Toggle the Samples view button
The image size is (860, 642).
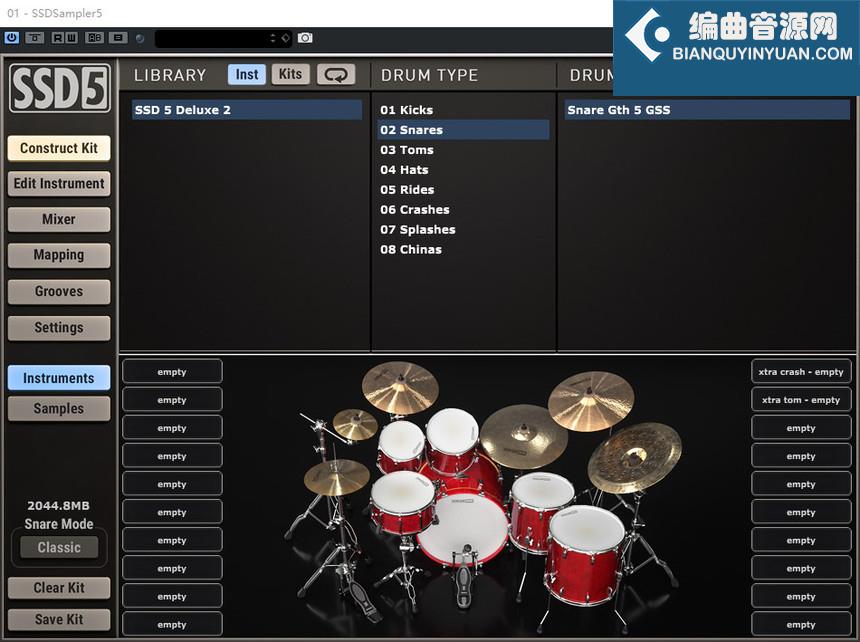[59, 408]
